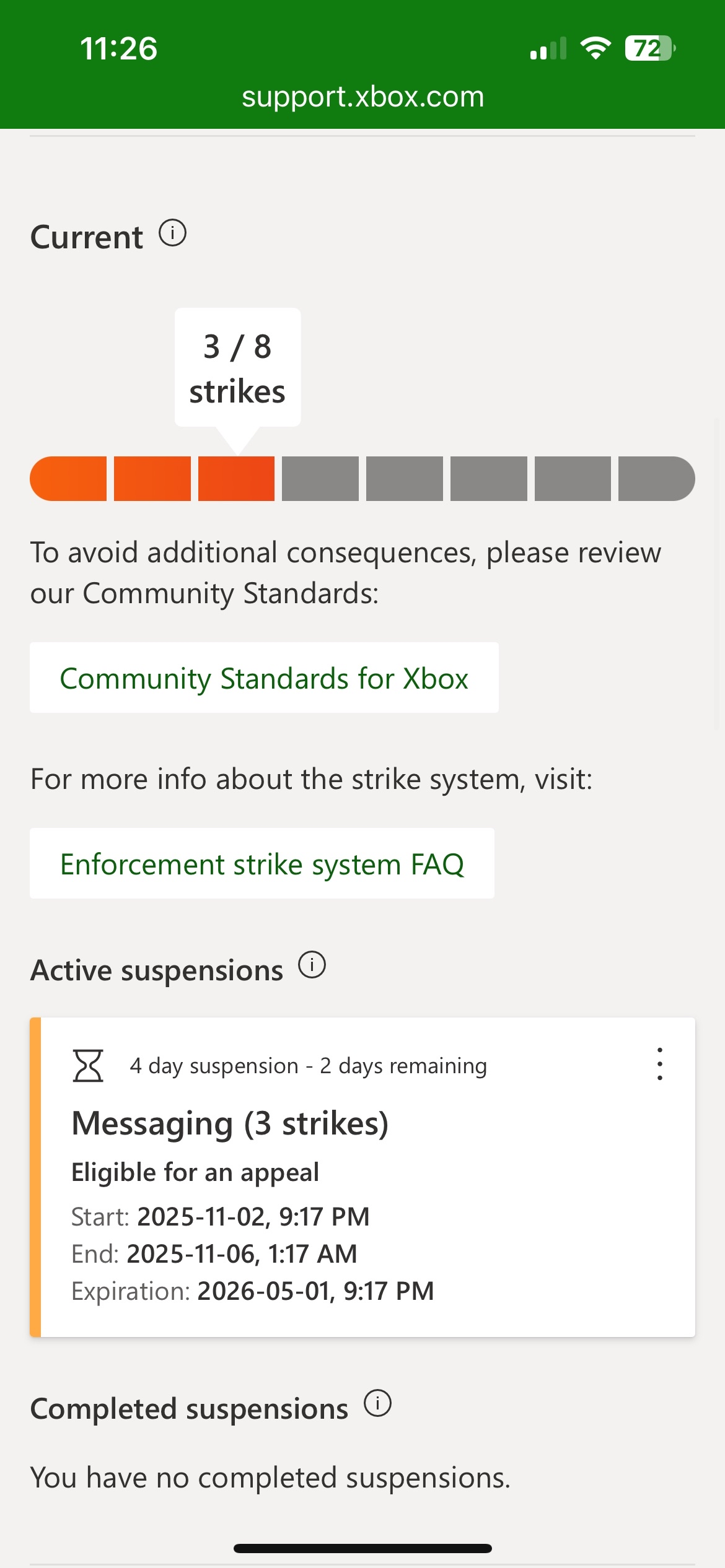Tap the Messaging (3 strikes) heading
Screen dimensions: 725x1568
(x=230, y=1123)
